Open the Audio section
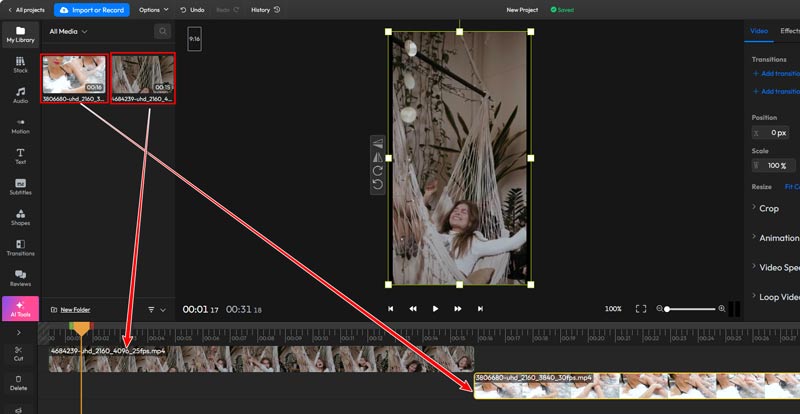The width and height of the screenshot is (800, 414). [x=20, y=95]
